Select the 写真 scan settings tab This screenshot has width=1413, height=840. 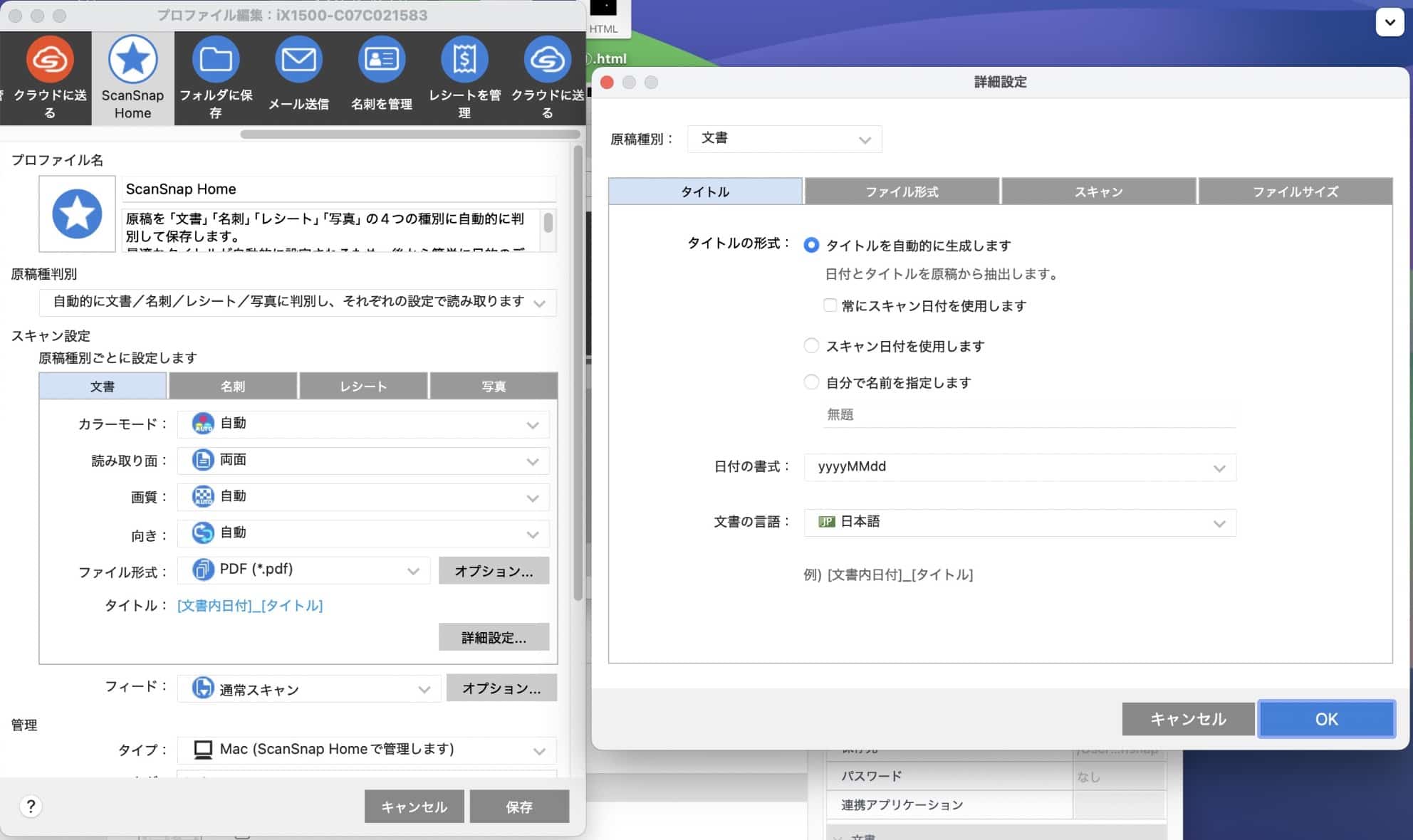pos(494,386)
